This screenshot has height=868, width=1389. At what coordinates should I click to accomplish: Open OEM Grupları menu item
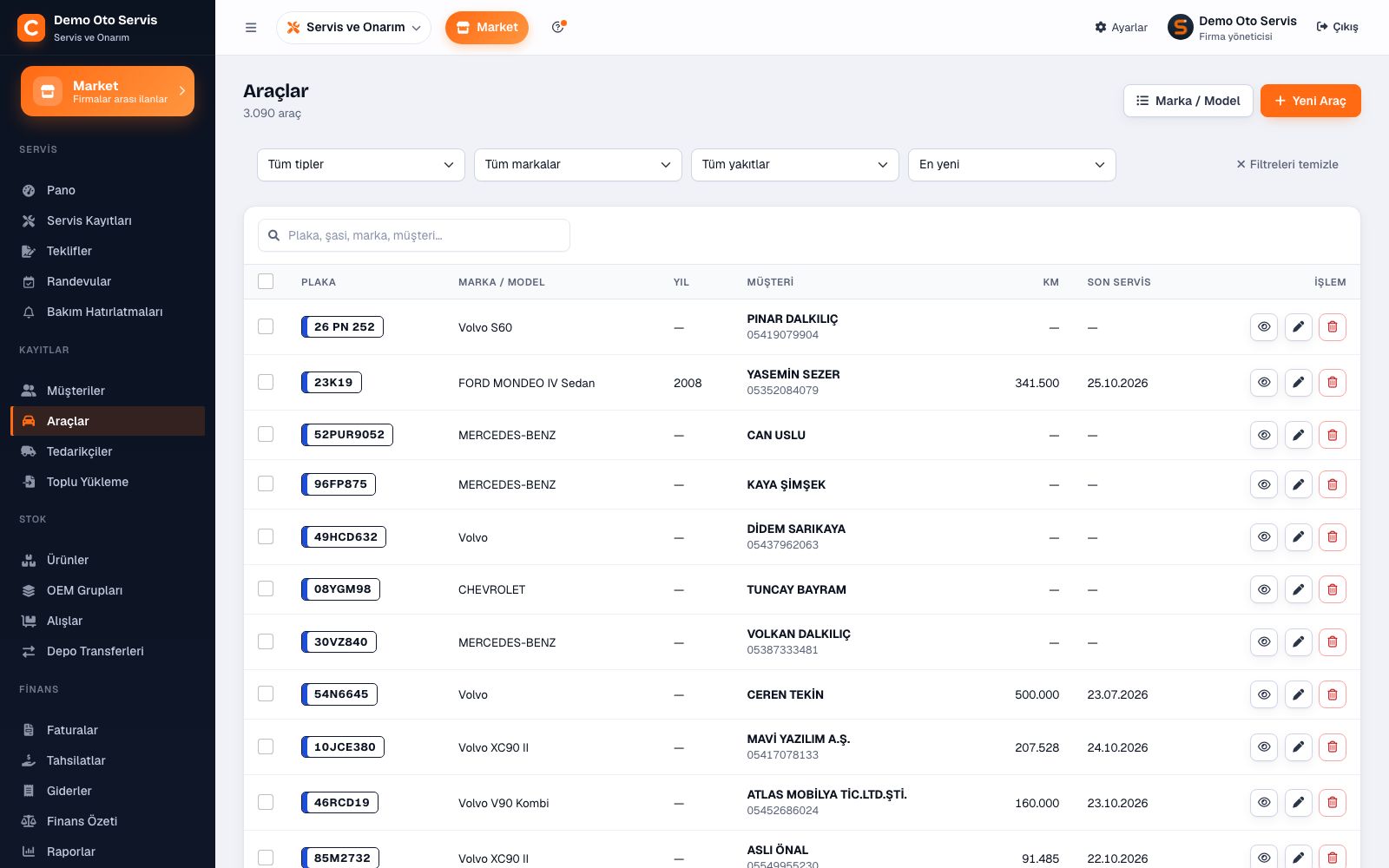click(108, 590)
